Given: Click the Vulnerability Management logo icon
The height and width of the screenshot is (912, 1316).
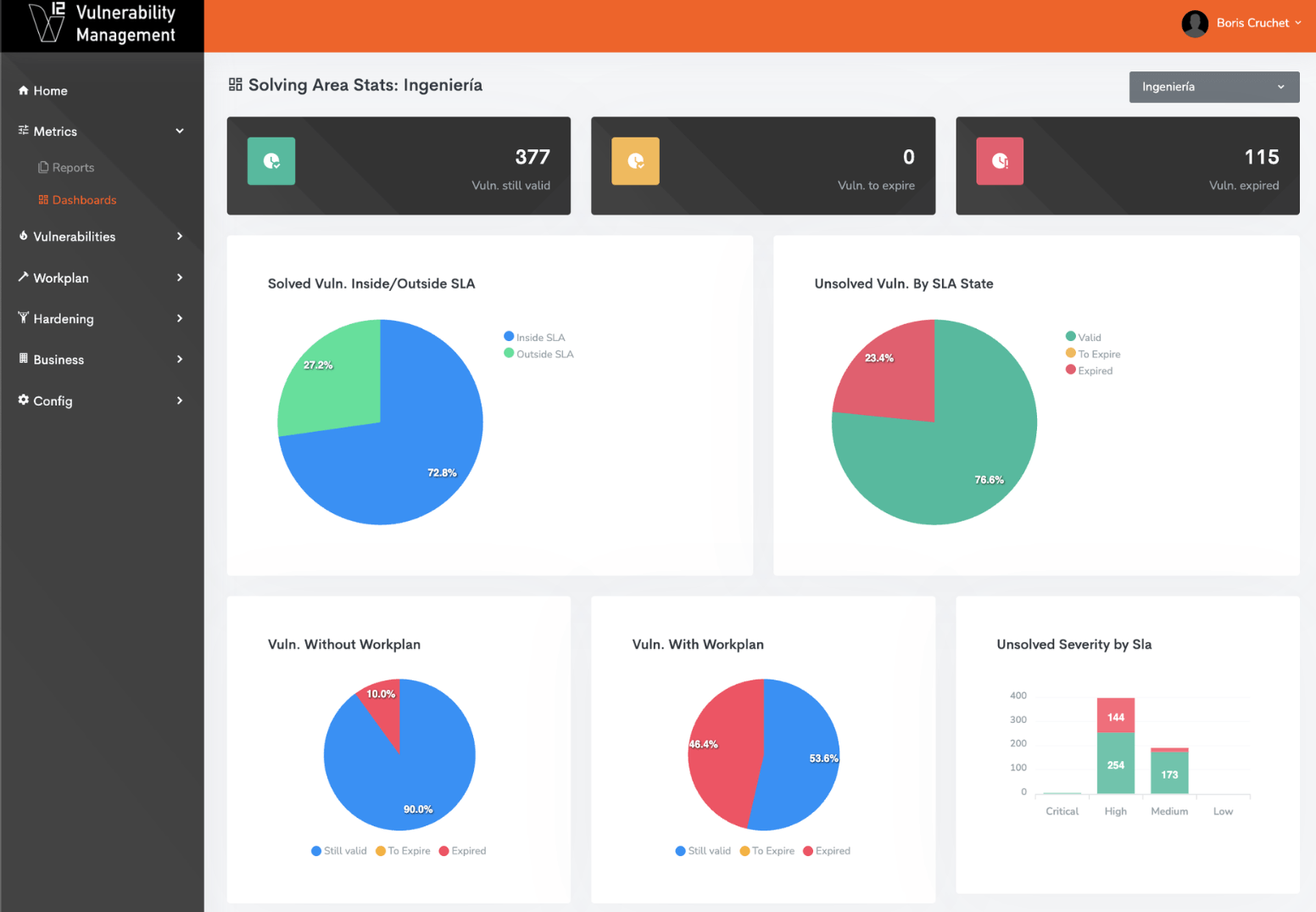Looking at the screenshot, I should point(47,22).
